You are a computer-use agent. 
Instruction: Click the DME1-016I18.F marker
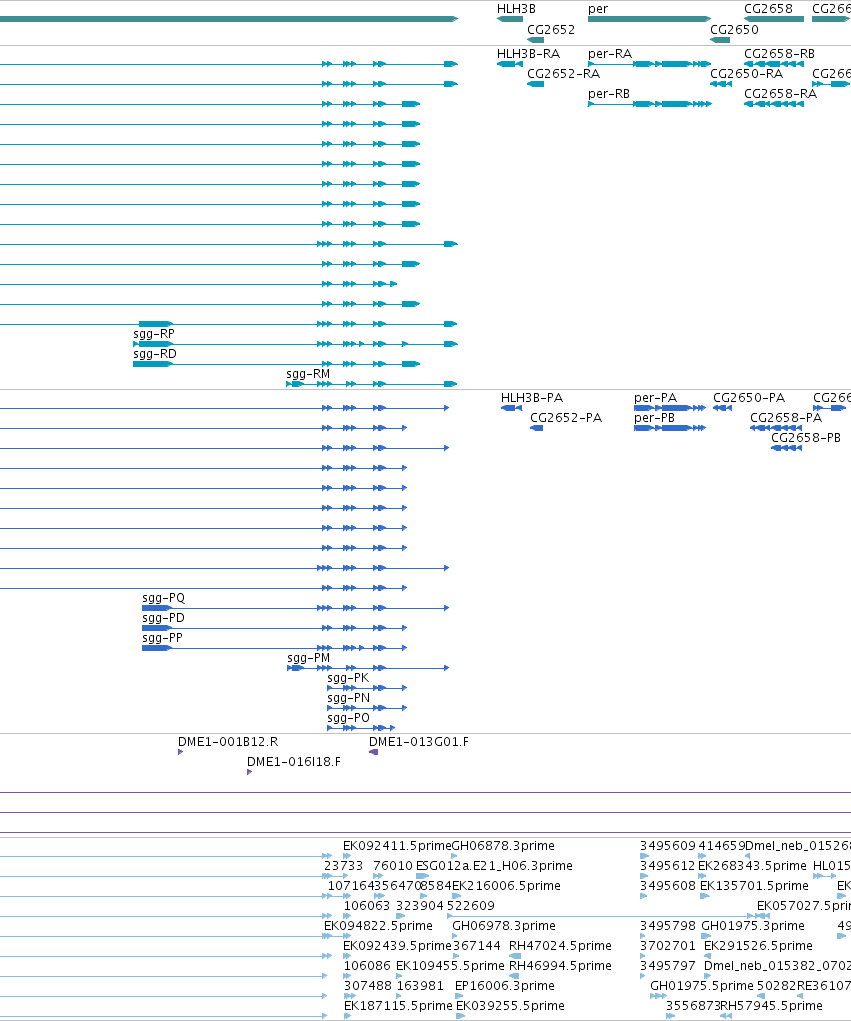[249, 772]
